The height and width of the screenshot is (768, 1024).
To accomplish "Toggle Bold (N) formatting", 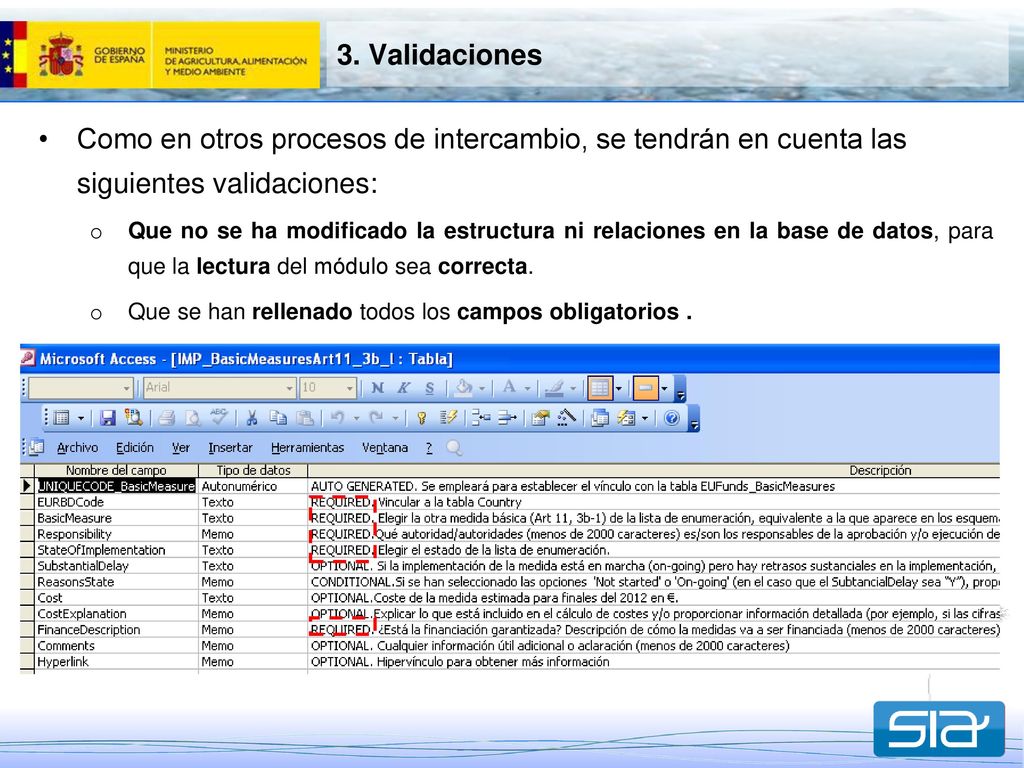I will pos(377,388).
